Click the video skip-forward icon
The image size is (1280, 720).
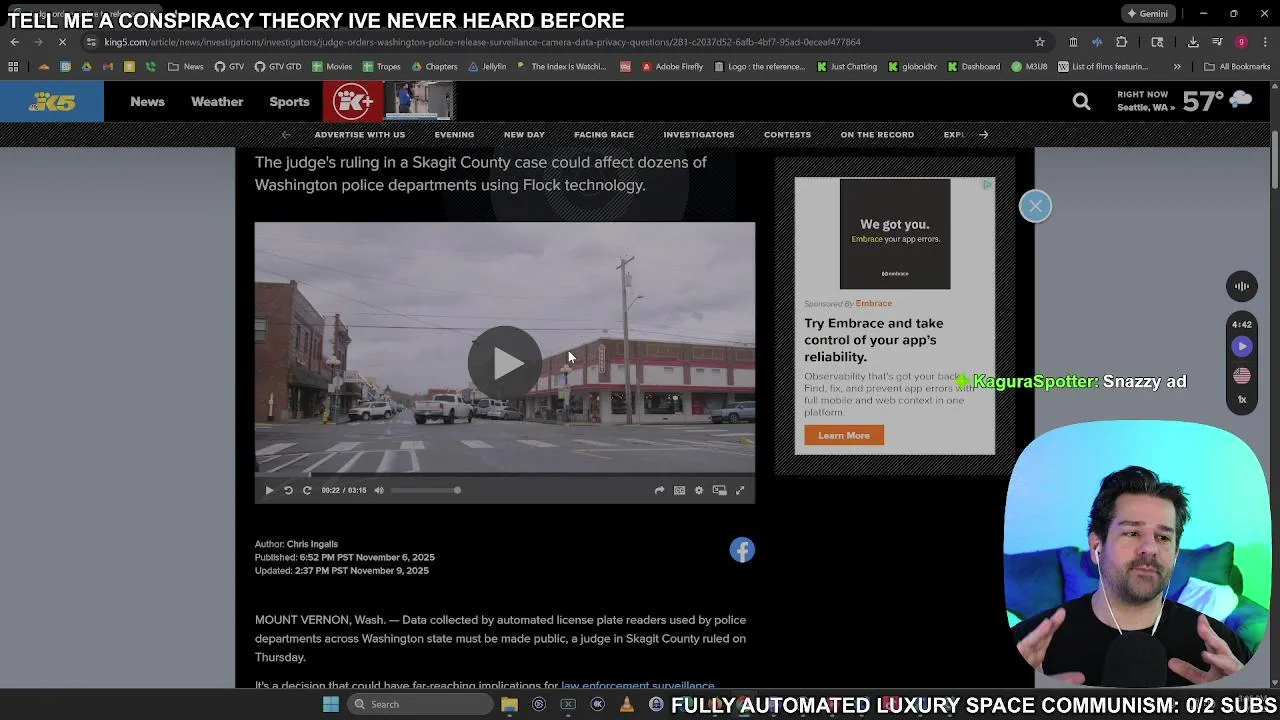(x=307, y=490)
